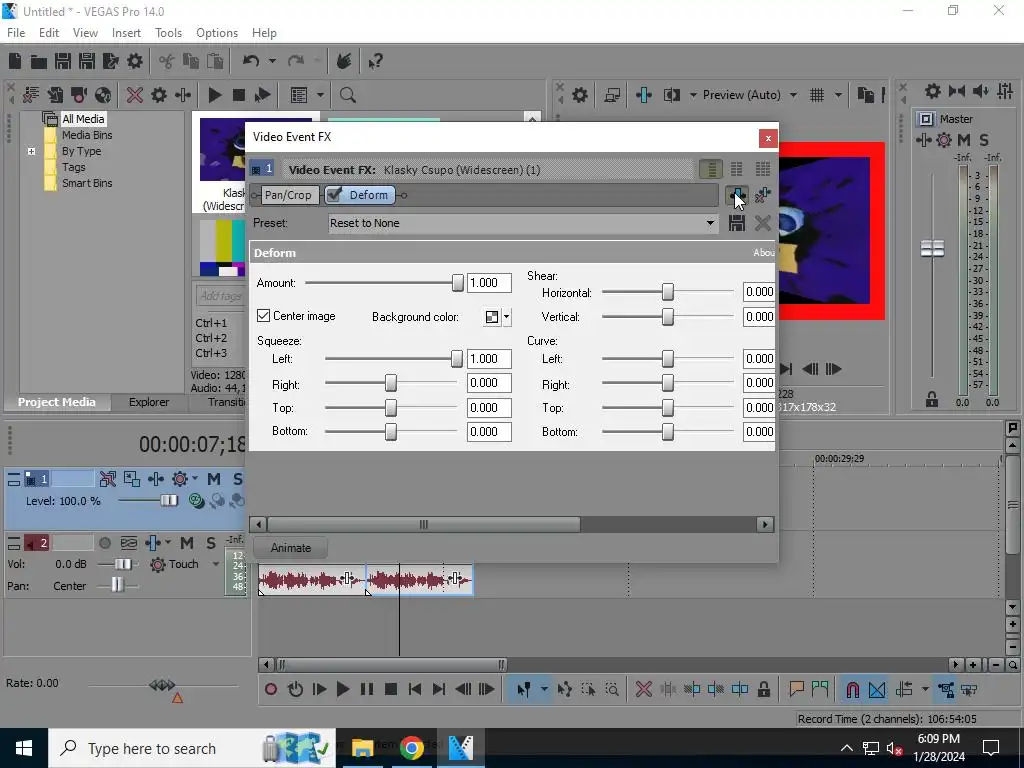Select the Pan/Crop chain button
1024x768 pixels.
click(288, 195)
